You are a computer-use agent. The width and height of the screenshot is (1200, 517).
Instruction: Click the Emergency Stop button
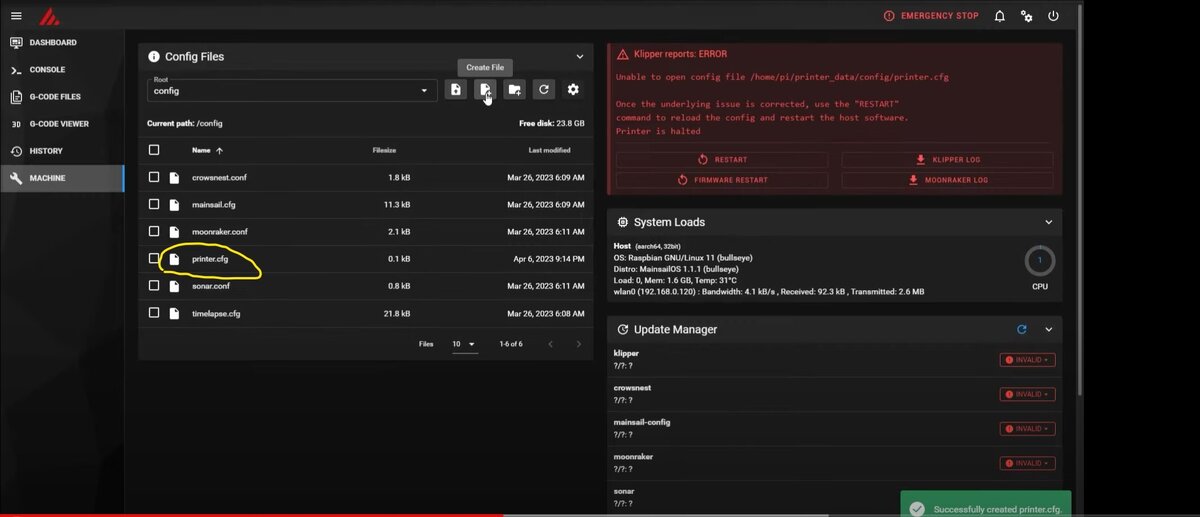[931, 16]
